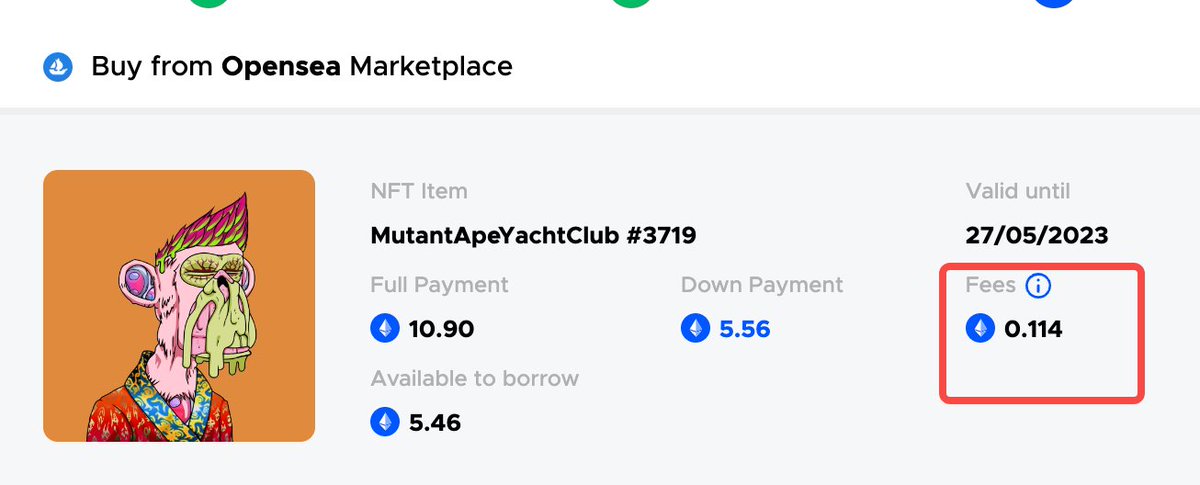The width and height of the screenshot is (1200, 485).
Task: Click the Ethereum icon beside 10.90
Action: coord(385,328)
